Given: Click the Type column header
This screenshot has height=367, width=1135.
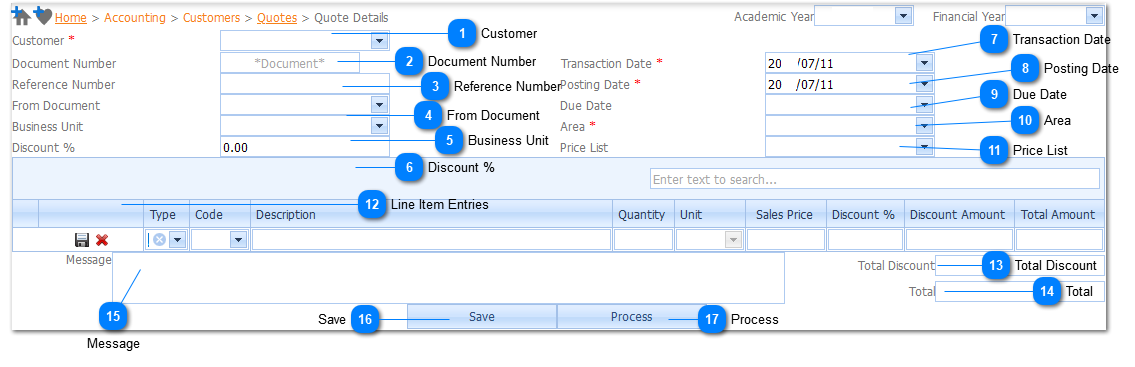Looking at the screenshot, I should 166,214.
